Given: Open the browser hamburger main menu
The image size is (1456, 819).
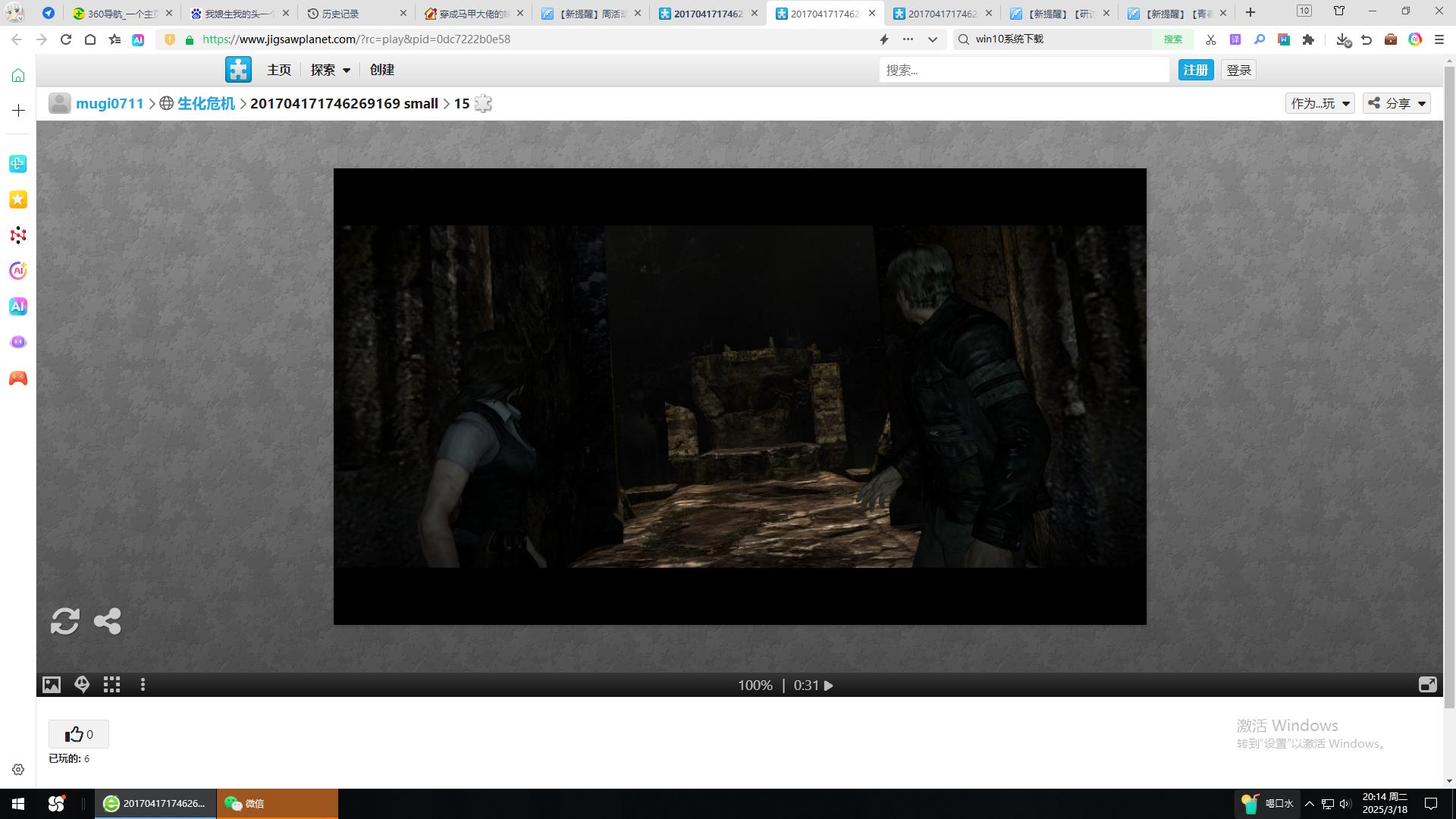Looking at the screenshot, I should coord(1439,39).
